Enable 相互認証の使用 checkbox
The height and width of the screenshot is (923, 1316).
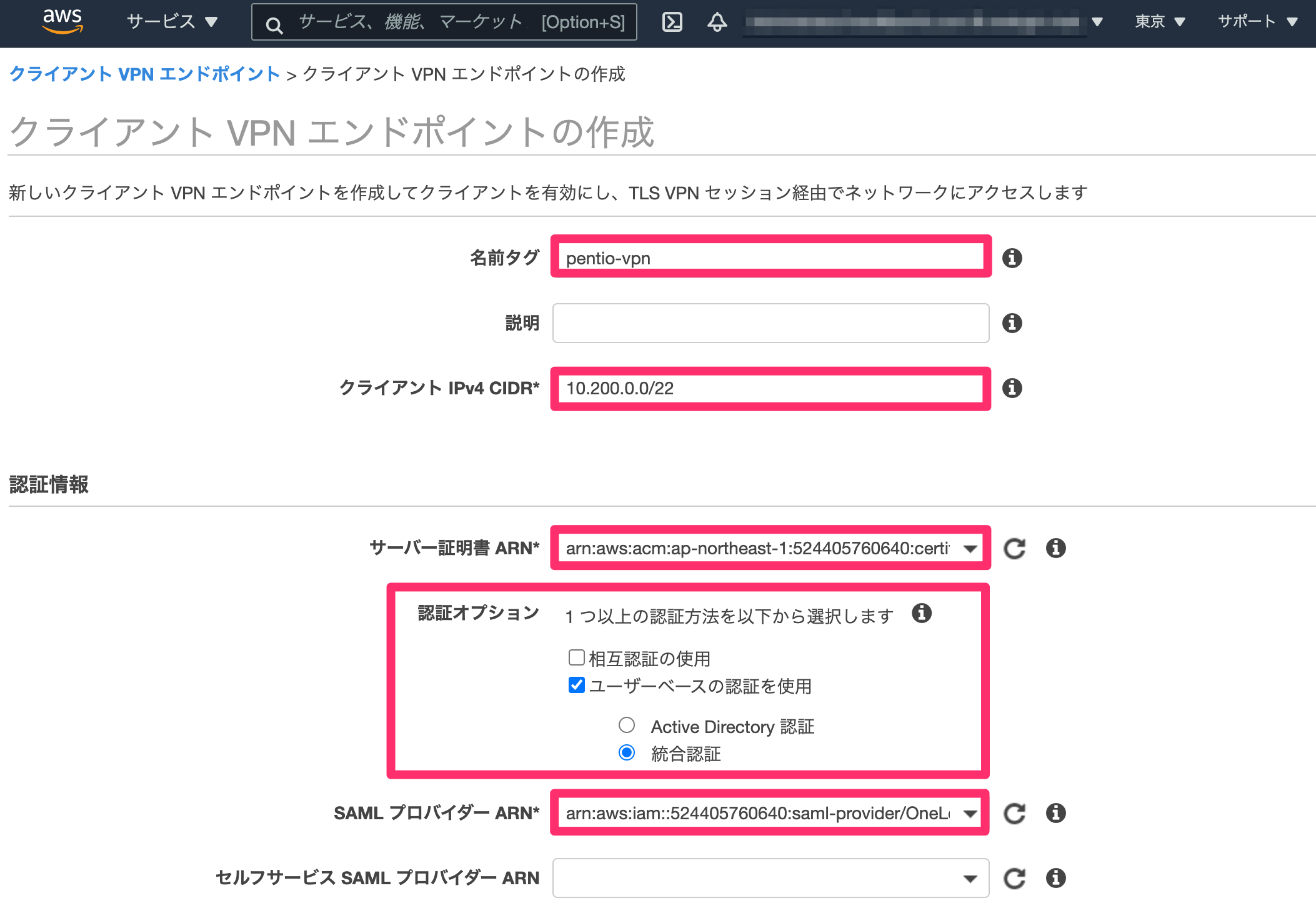pos(576,657)
